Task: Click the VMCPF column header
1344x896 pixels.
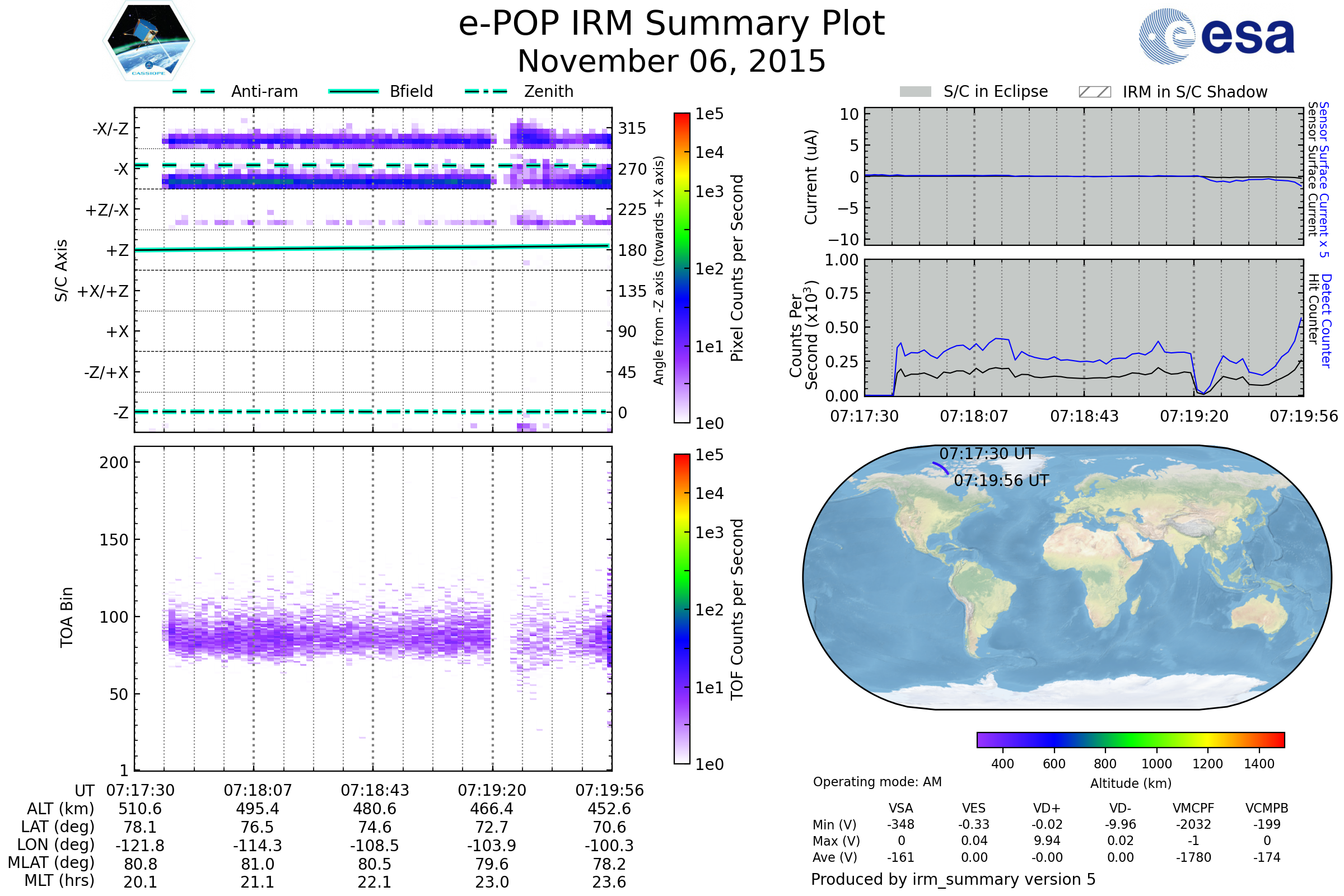Action: point(1193,808)
